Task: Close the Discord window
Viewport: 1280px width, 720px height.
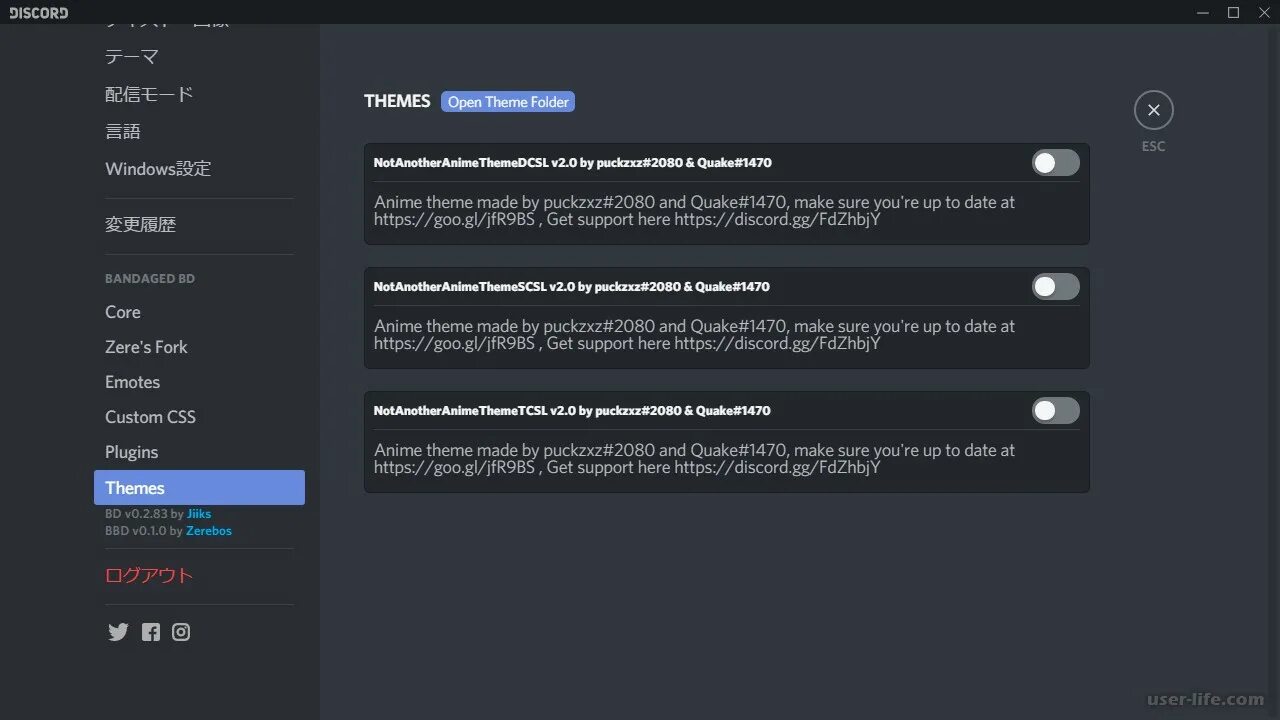Action: coord(1263,12)
